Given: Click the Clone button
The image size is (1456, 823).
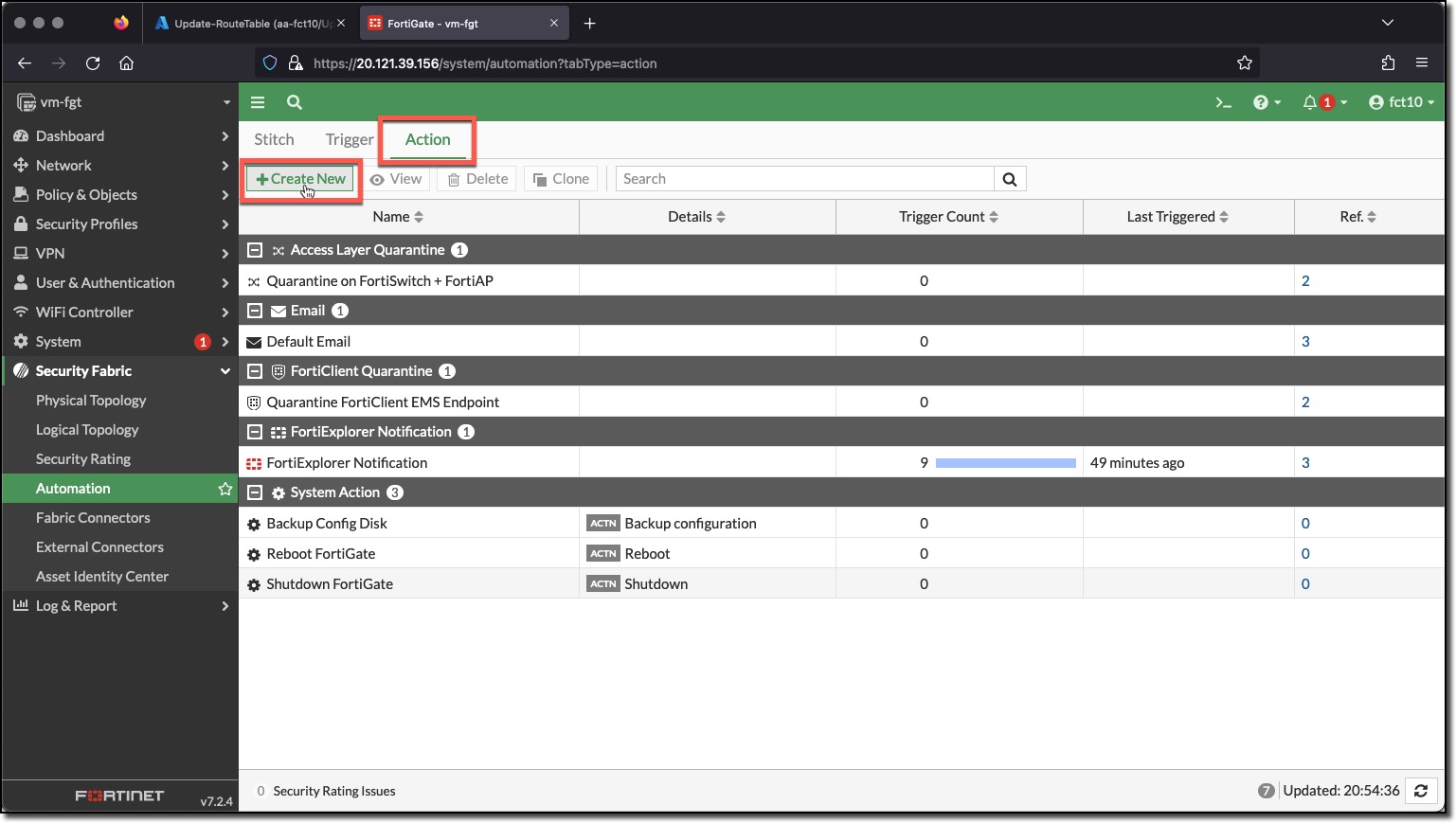Looking at the screenshot, I should point(562,179).
